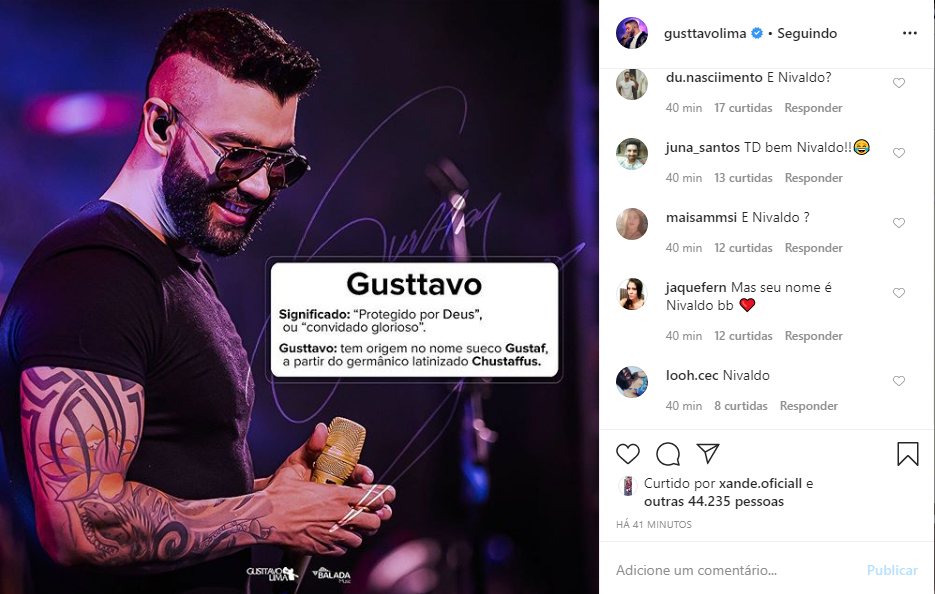Open the three-dot post options menu

(x=909, y=33)
